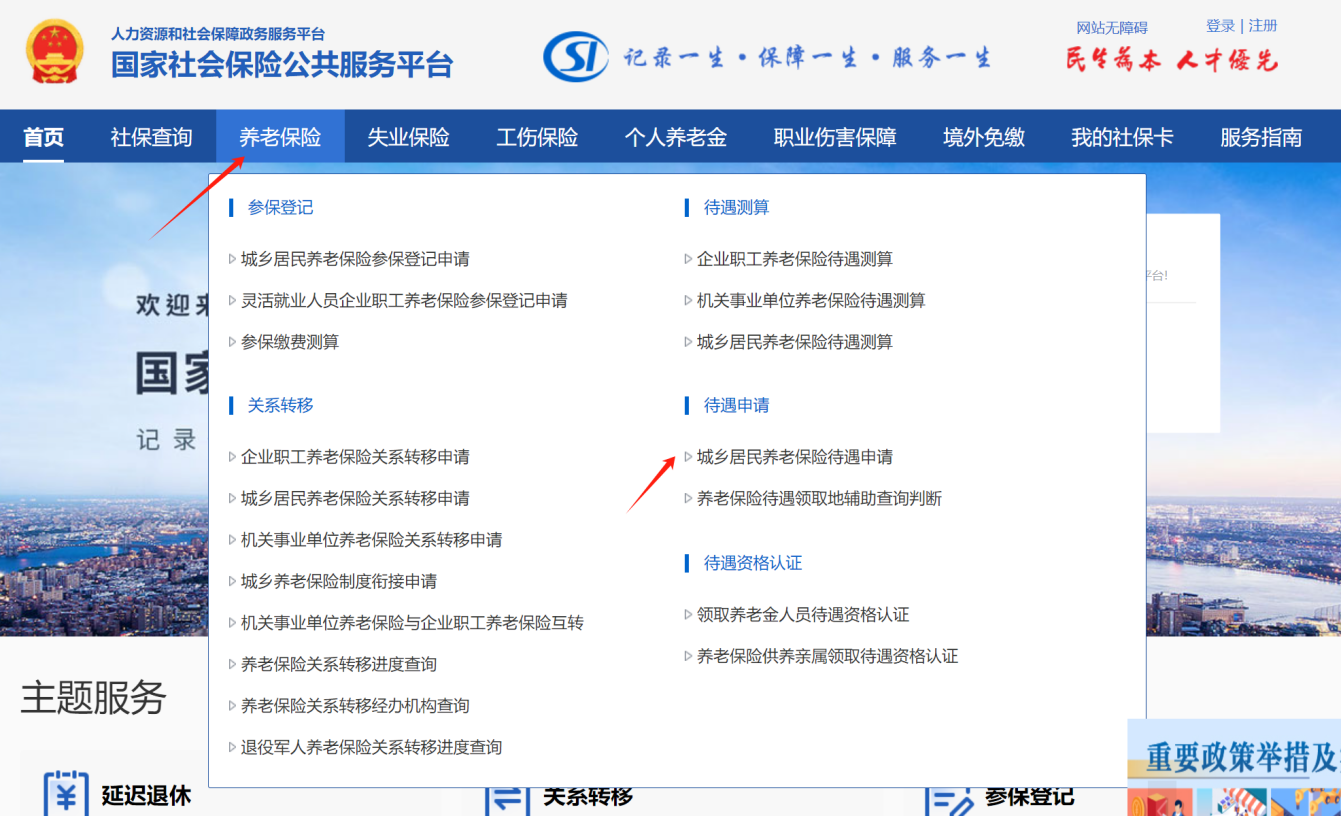
Task: Click the 登录 link
Action: coord(1221,25)
